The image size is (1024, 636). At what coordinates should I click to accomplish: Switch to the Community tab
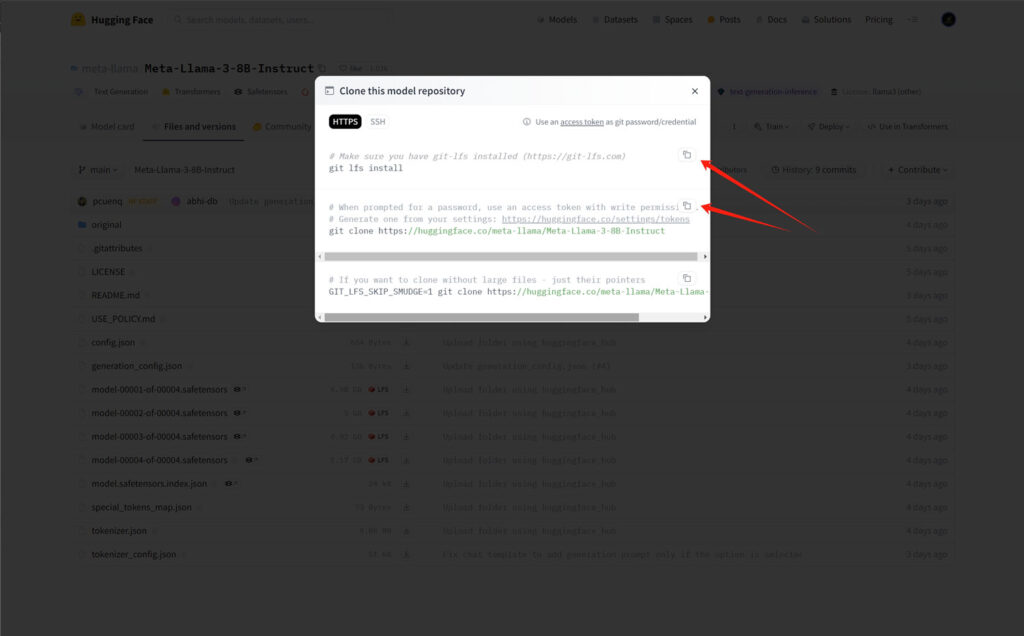[281, 127]
